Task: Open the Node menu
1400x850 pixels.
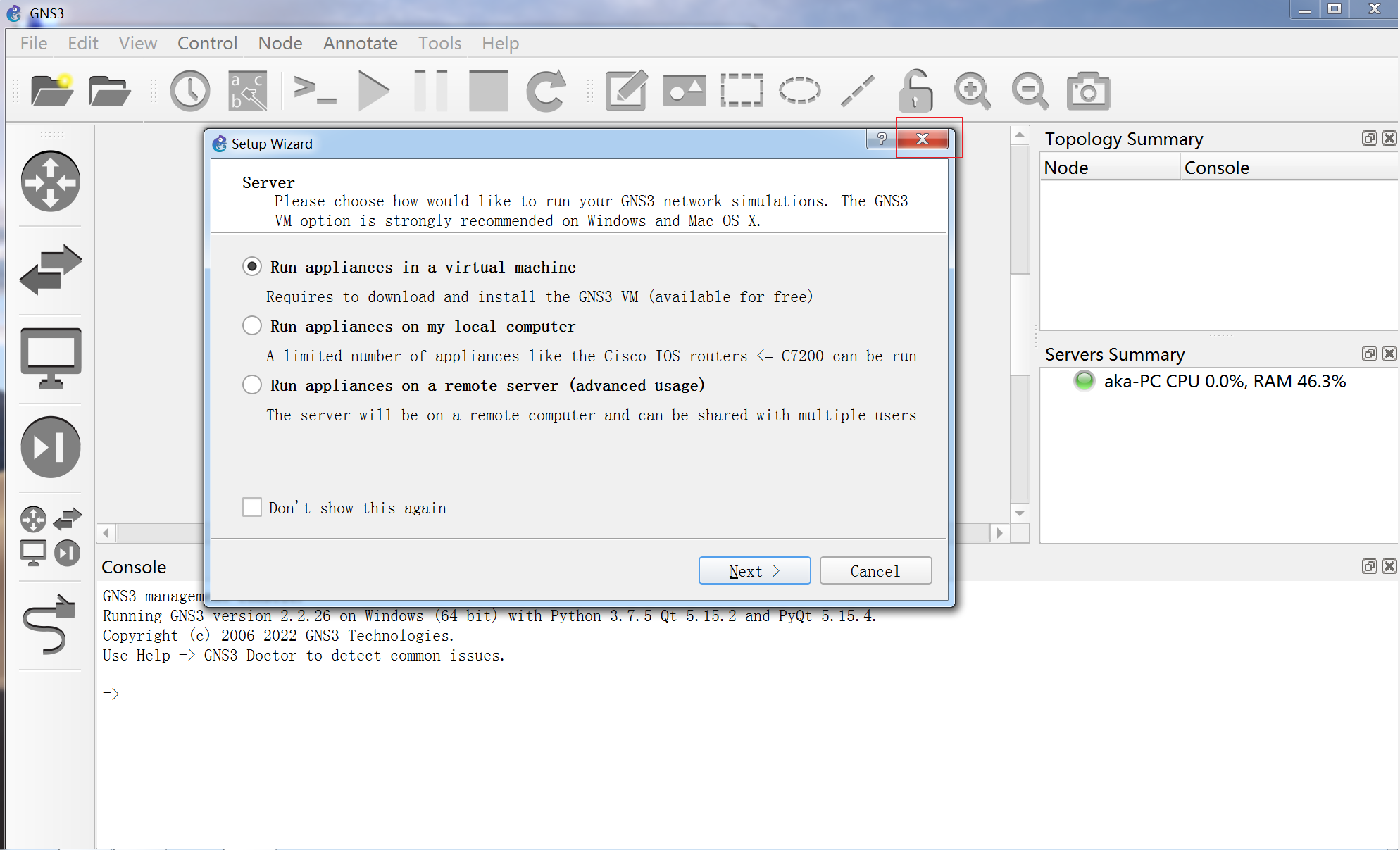Action: tap(280, 43)
